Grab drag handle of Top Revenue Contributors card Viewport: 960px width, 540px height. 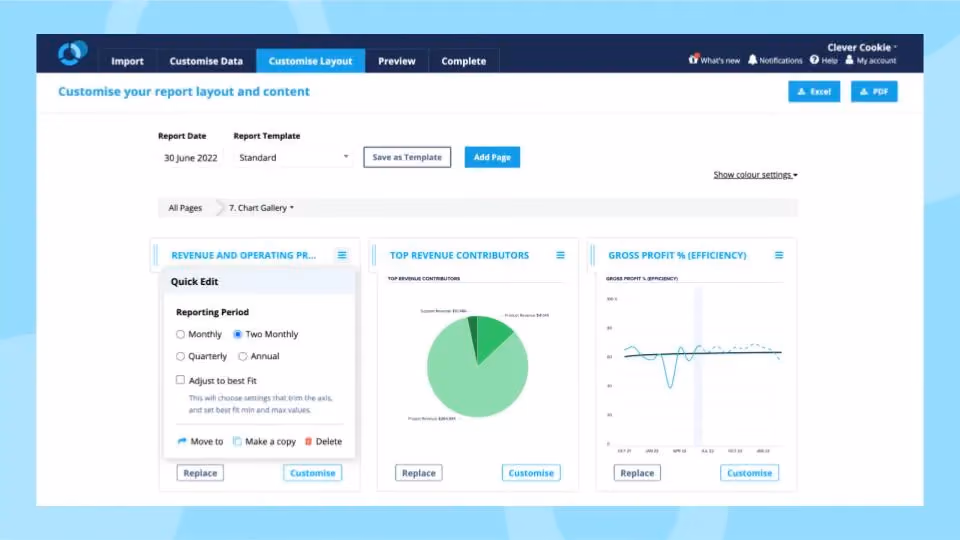point(374,255)
